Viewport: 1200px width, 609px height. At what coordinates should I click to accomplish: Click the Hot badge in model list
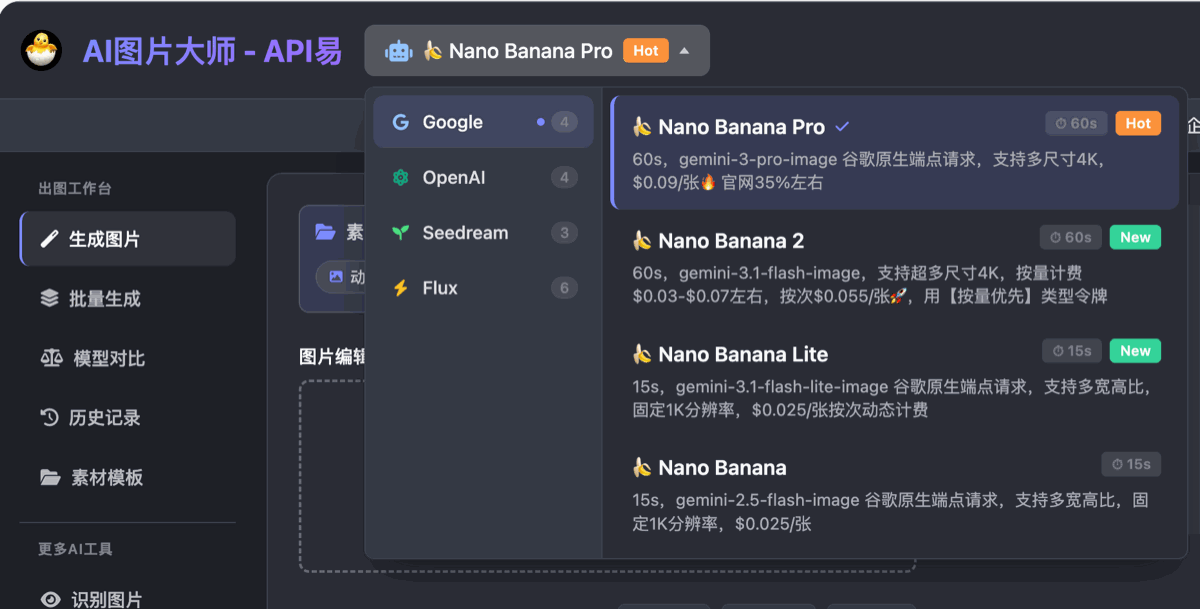pos(1138,123)
